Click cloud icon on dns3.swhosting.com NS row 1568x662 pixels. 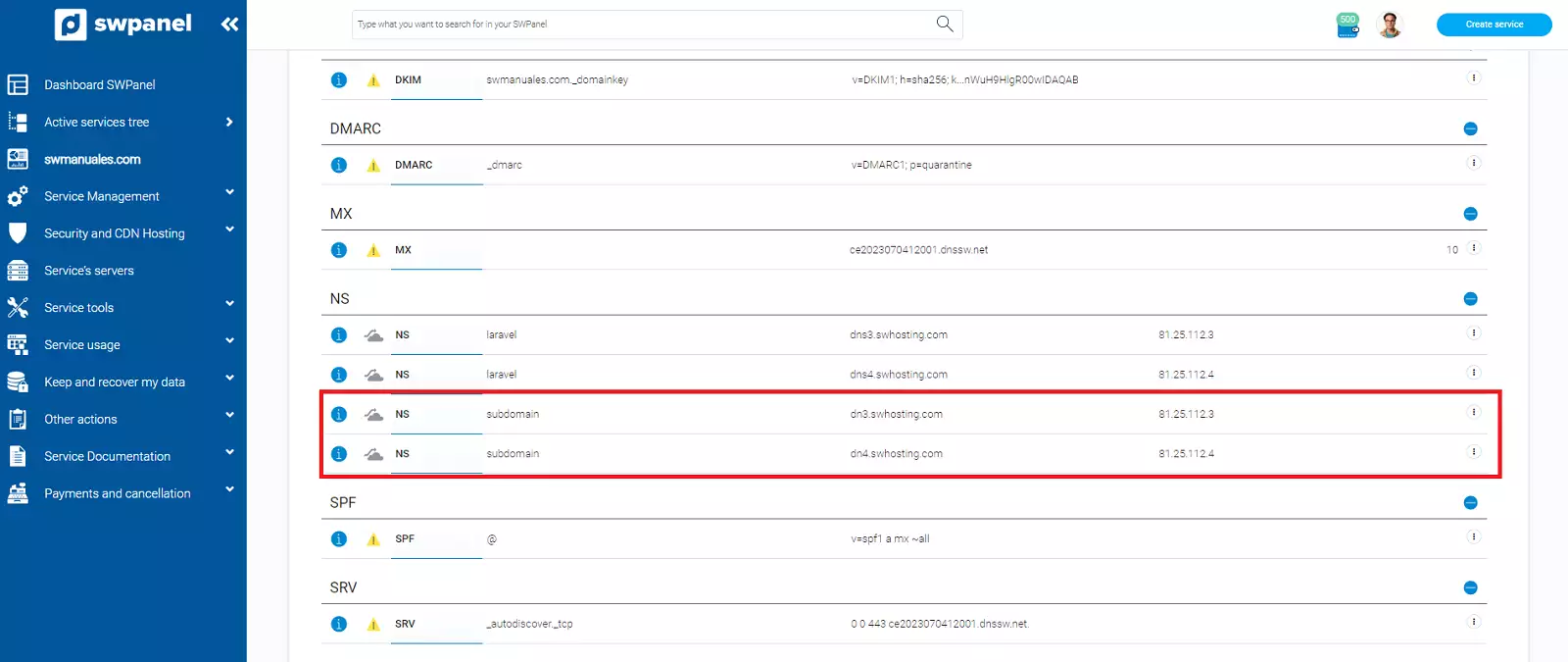pos(373,335)
